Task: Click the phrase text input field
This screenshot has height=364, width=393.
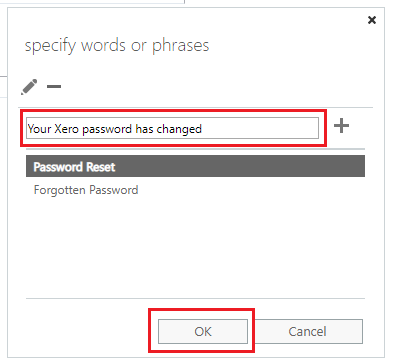Action: pyautogui.click(x=172, y=128)
